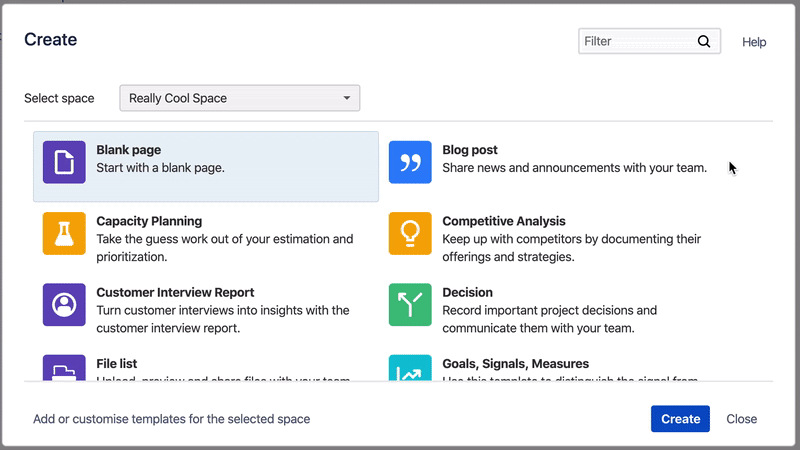Open the Help link

point(754,42)
